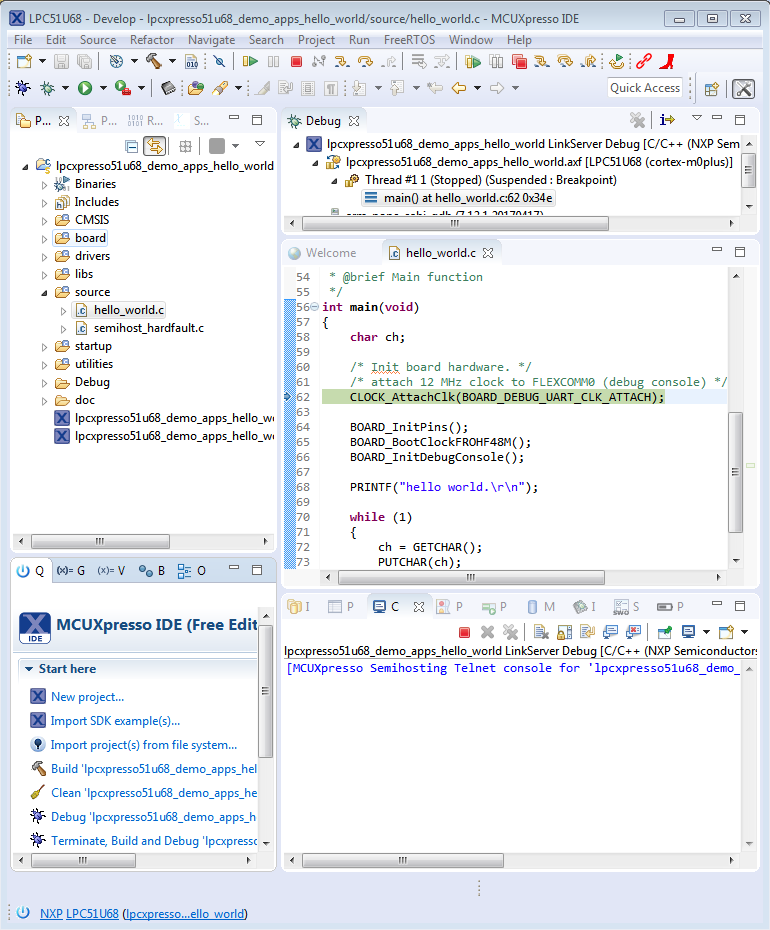Click the Clear Console icon
This screenshot has height=930, width=770.
tap(540, 632)
